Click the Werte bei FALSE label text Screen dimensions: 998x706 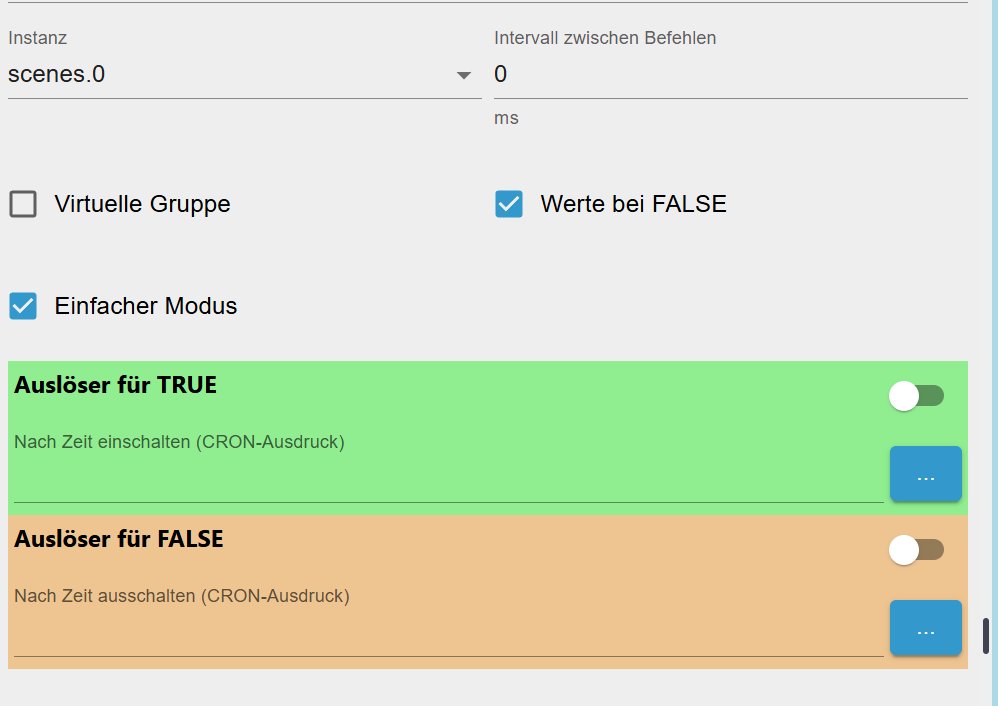[x=633, y=204]
